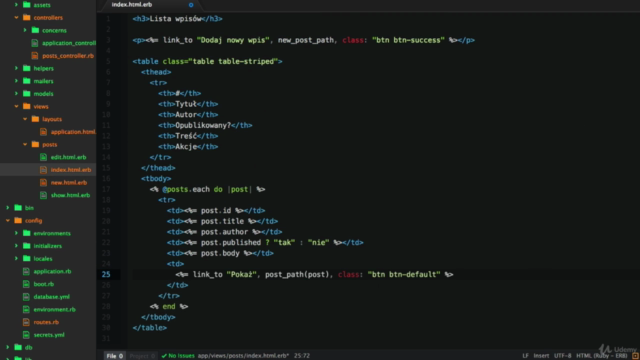
Task: Change the UTF-8 encoding selector
Action: click(562, 356)
